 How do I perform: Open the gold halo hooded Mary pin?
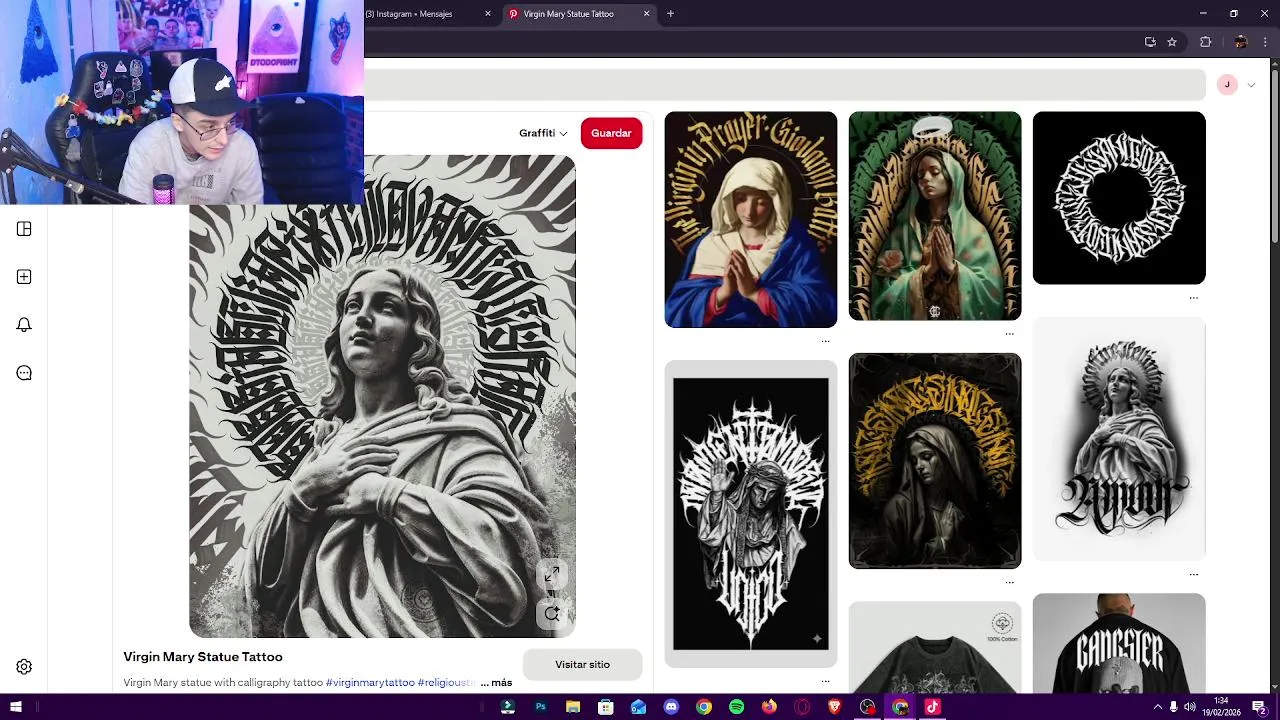(x=935, y=461)
